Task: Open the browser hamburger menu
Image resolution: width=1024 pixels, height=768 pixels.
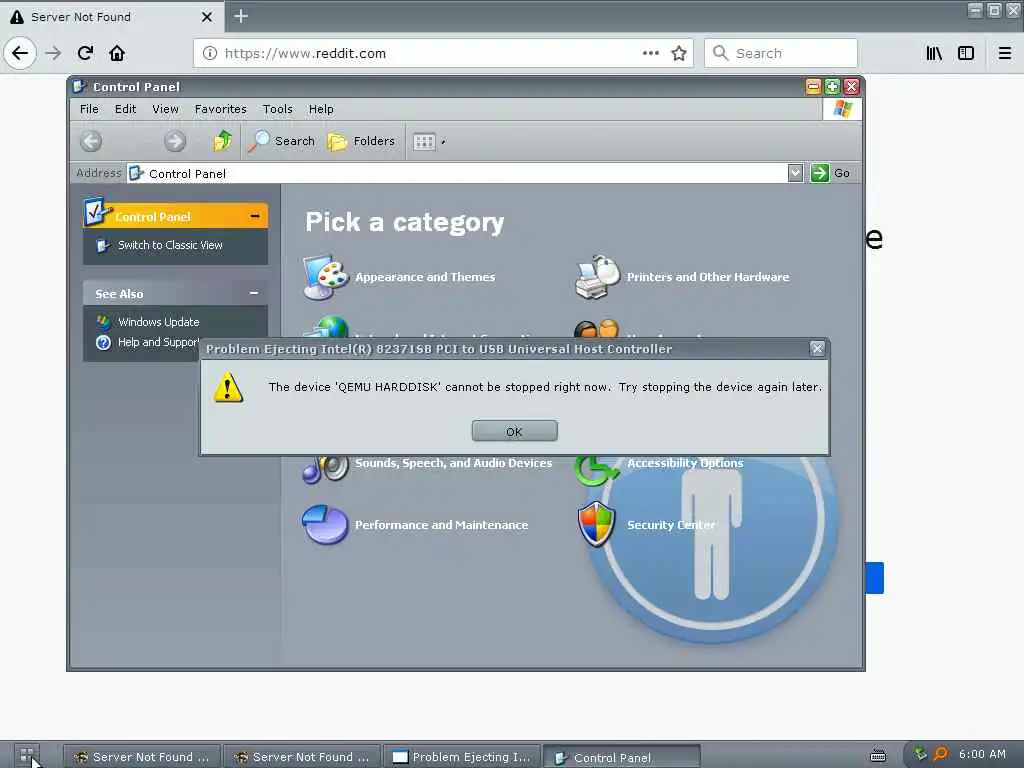Action: [x=1005, y=53]
